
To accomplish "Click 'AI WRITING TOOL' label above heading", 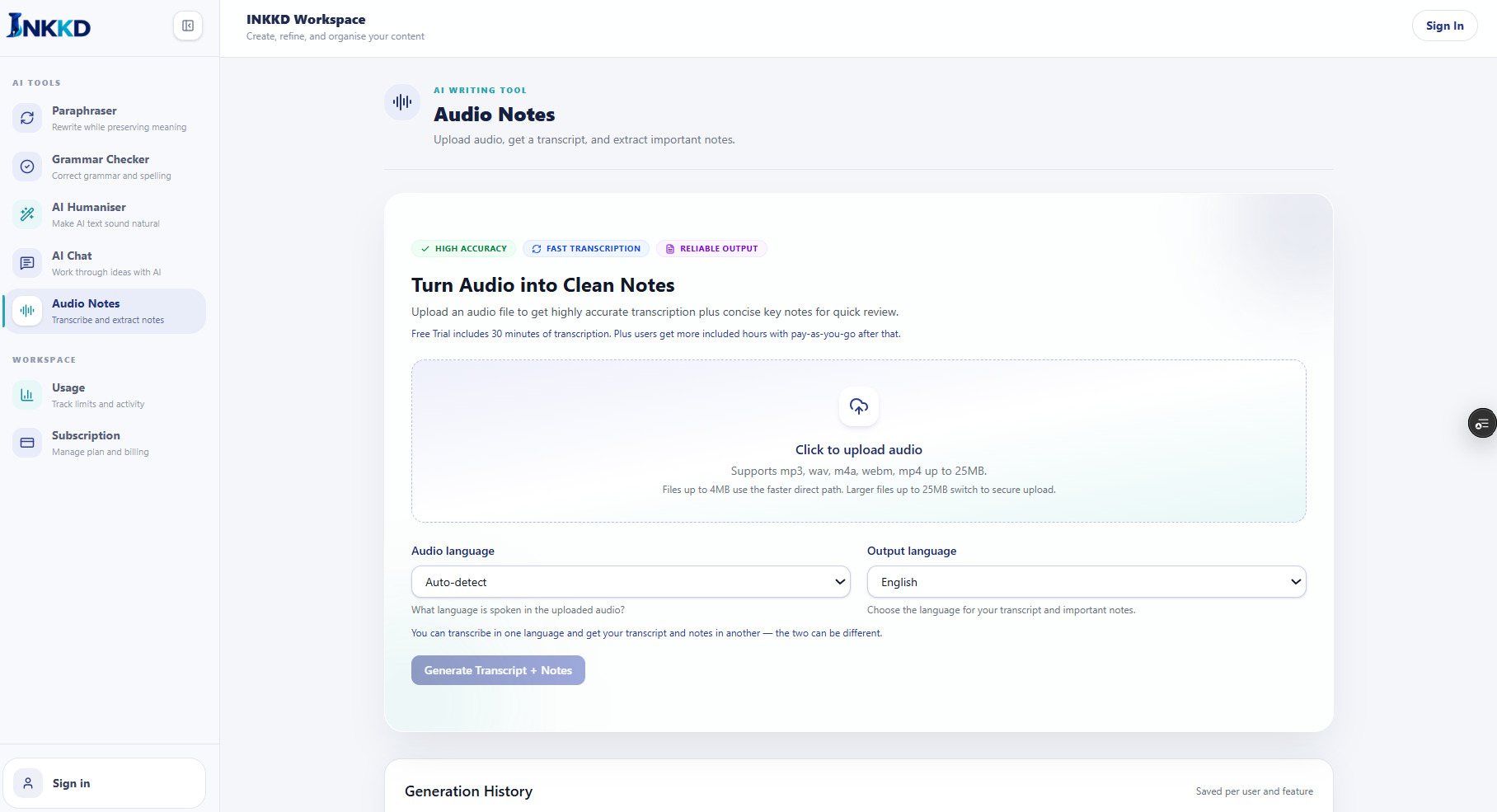I will [481, 91].
